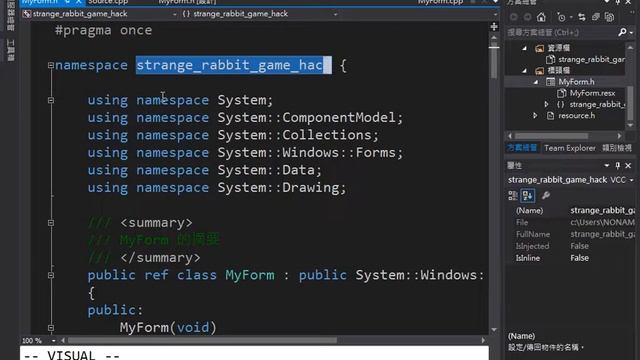Click the vertical scrollbar thumb of the editor
This screenshot has width=640, height=360.
pos(494,61)
